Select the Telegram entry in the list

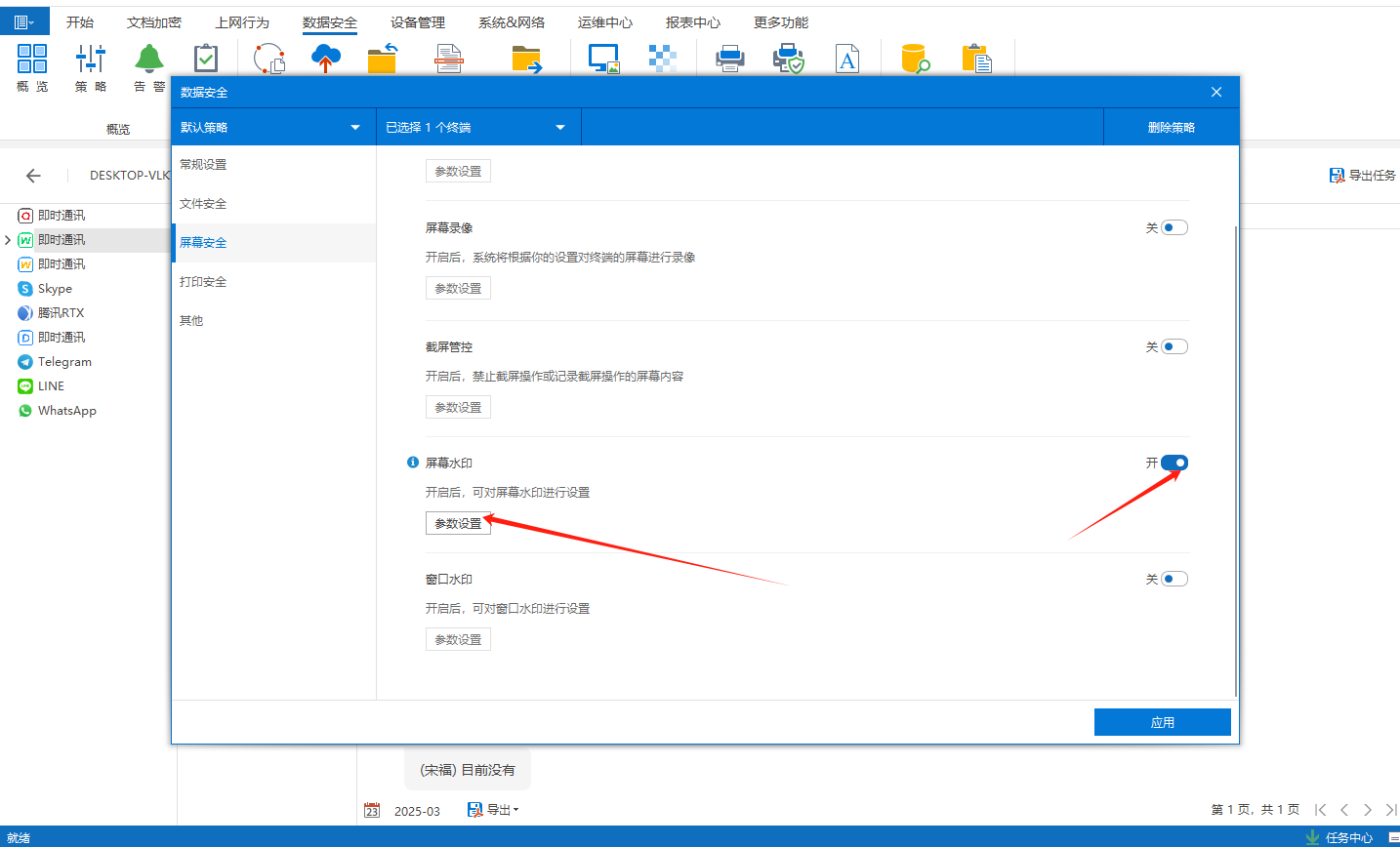tap(64, 362)
